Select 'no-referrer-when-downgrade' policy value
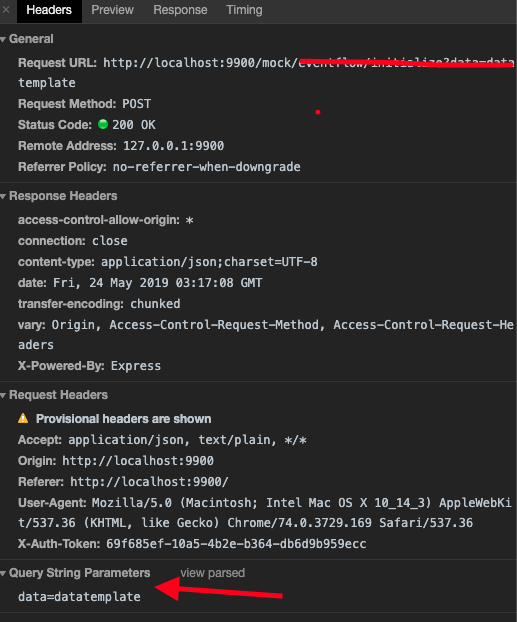The height and width of the screenshot is (622, 517). tap(206, 167)
